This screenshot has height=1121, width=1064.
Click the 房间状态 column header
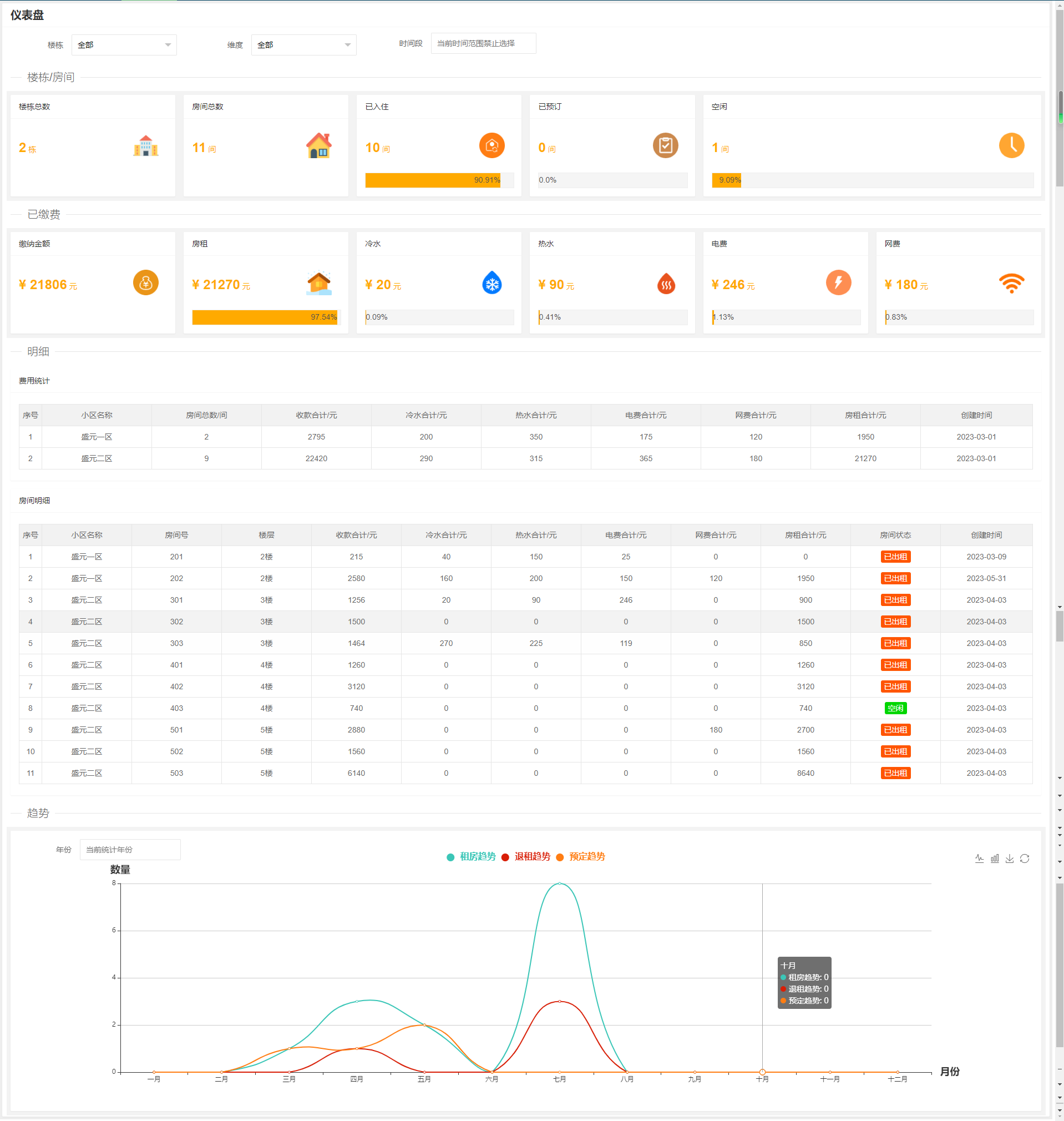pyautogui.click(x=895, y=535)
